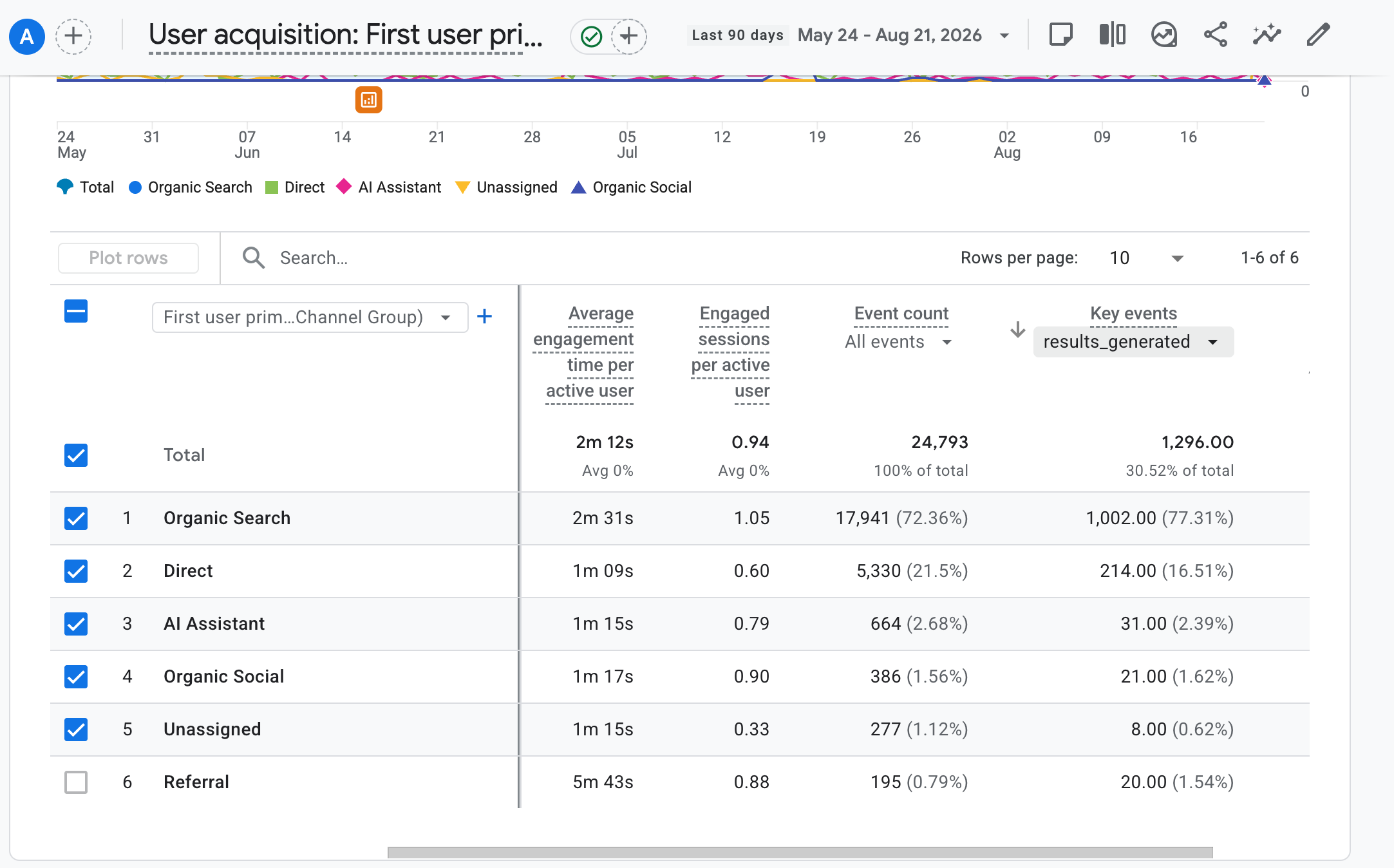Open the report snapshot trending icon
This screenshot has height=868, width=1394.
pyautogui.click(x=1163, y=35)
